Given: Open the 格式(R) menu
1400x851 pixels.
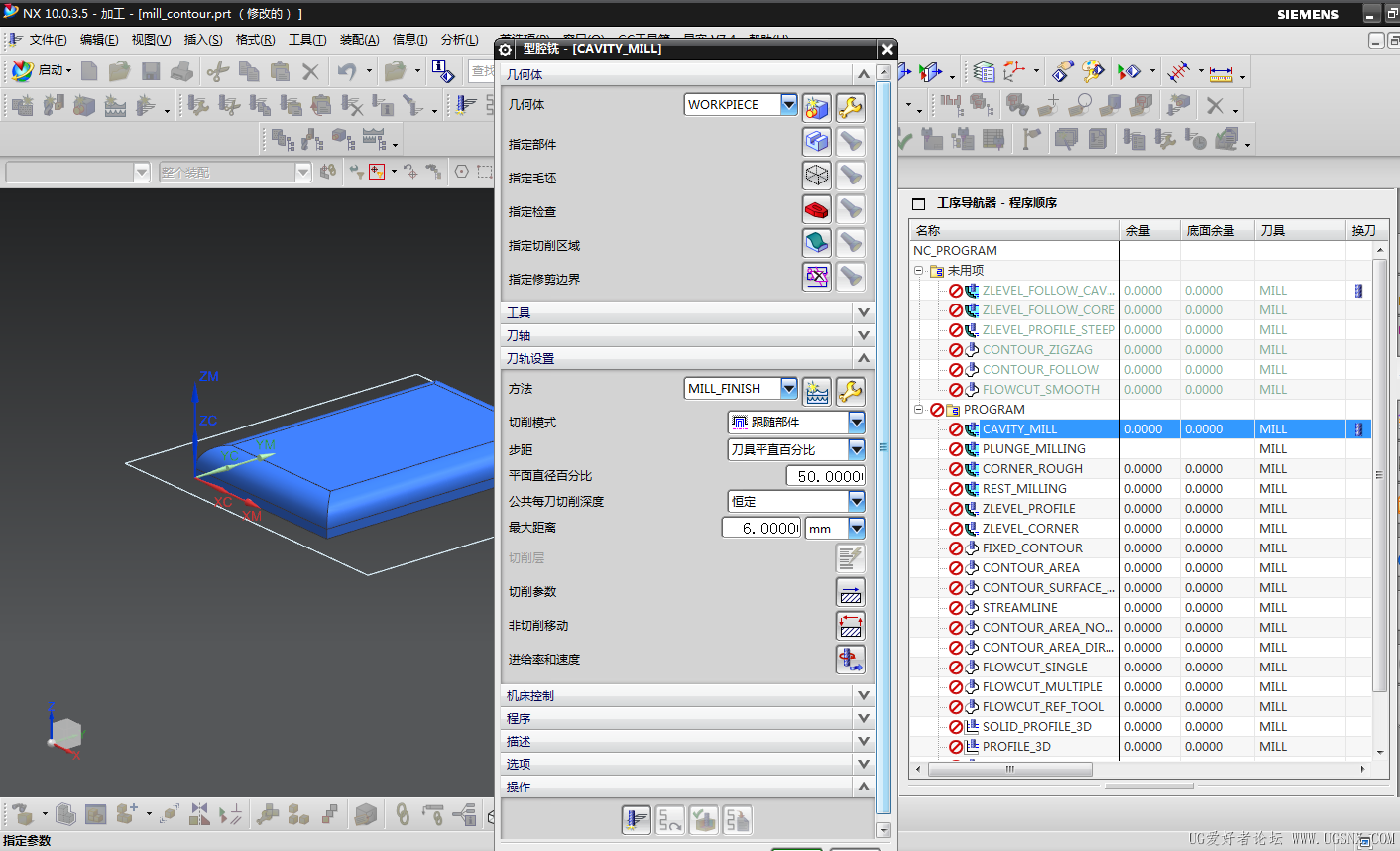Looking at the screenshot, I should point(255,40).
